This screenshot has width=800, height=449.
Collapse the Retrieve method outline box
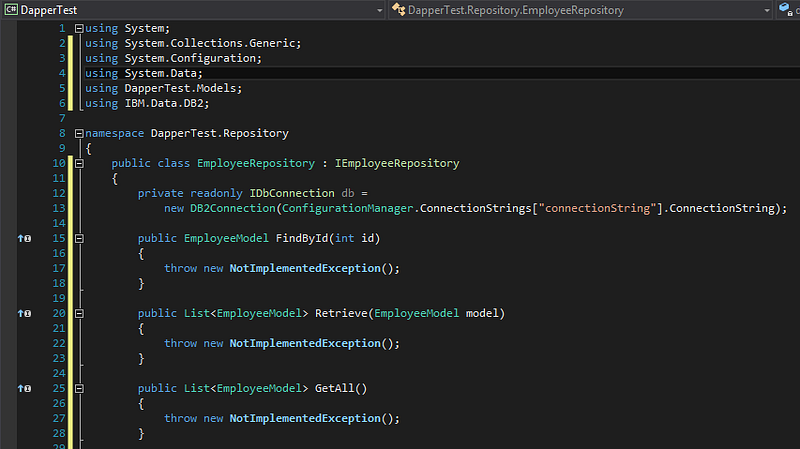(x=79, y=314)
